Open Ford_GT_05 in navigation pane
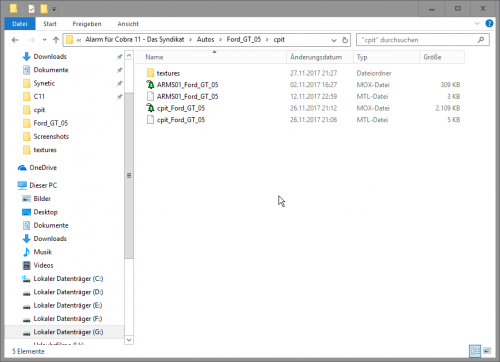This screenshot has width=500, height=362. click(x=50, y=123)
